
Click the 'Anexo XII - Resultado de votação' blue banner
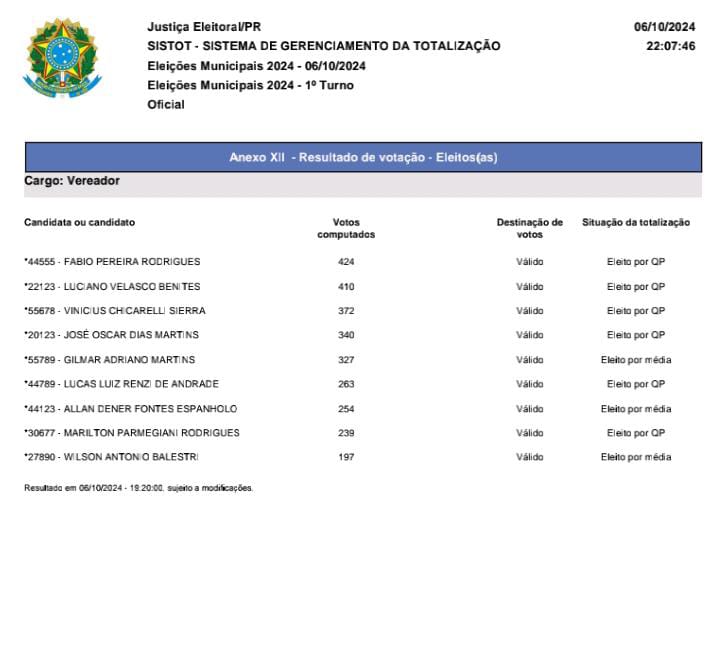363,157
